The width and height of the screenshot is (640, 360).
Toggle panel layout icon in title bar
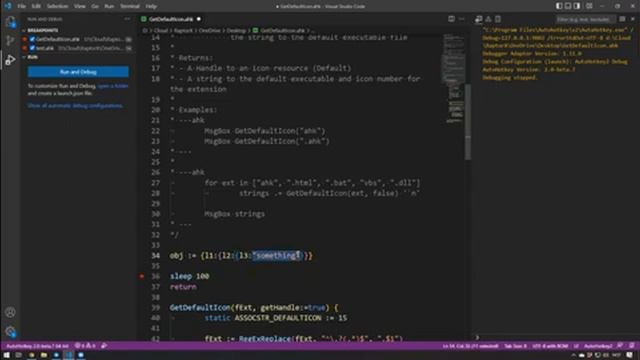[x=568, y=6]
